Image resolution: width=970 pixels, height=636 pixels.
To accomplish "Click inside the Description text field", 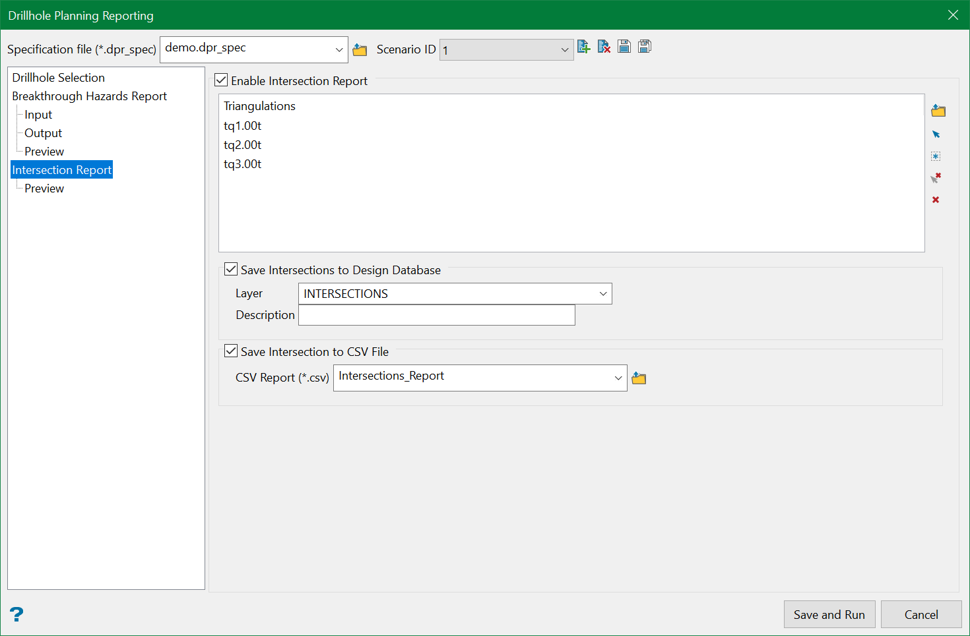I will 436,315.
